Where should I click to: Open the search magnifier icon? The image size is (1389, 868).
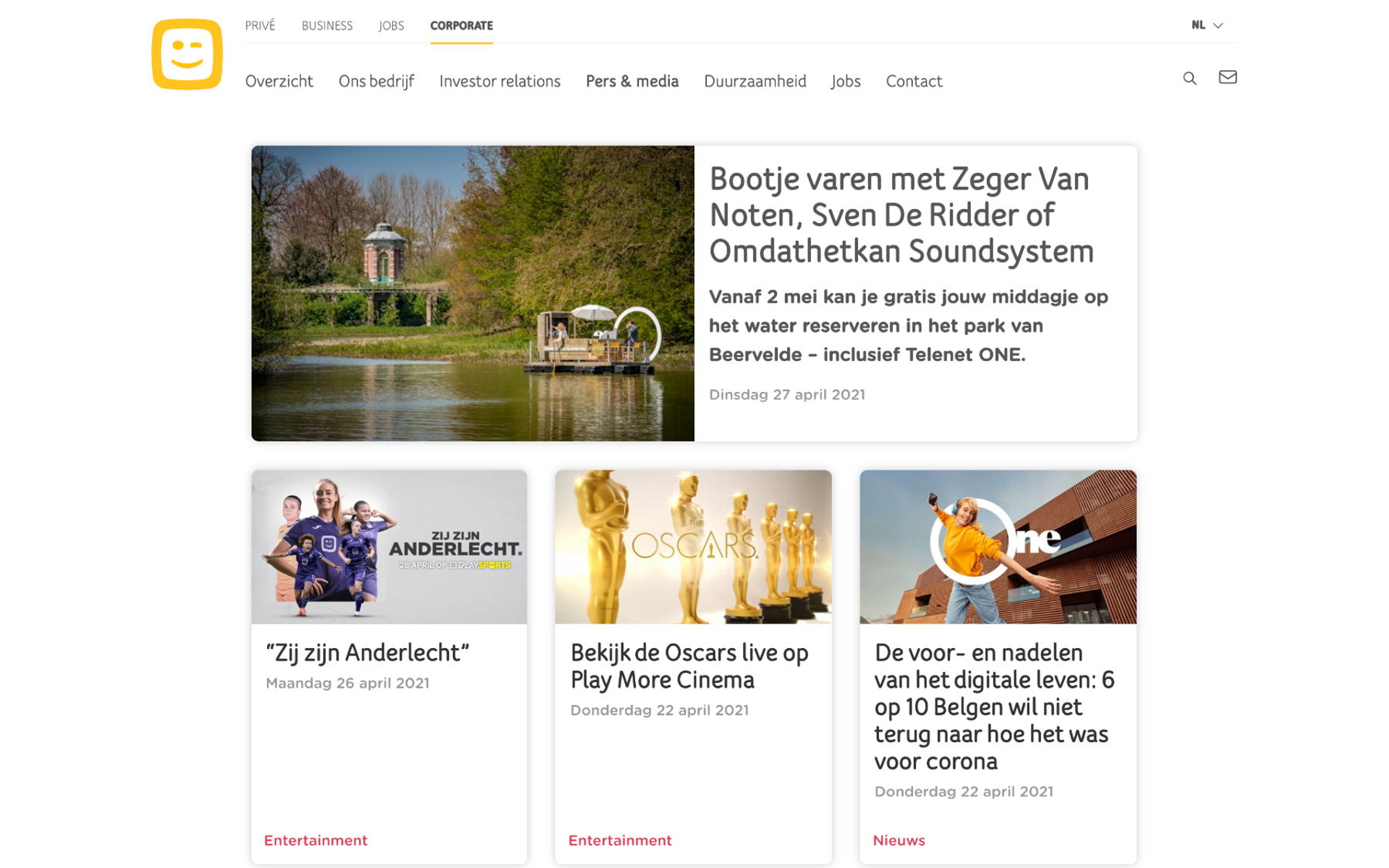[x=1190, y=78]
